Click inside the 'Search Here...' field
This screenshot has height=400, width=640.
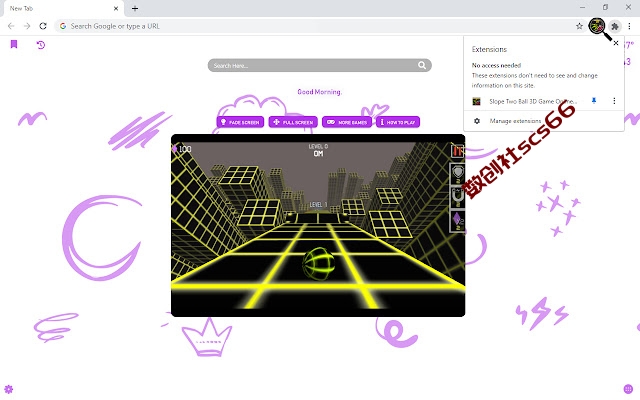pos(319,65)
